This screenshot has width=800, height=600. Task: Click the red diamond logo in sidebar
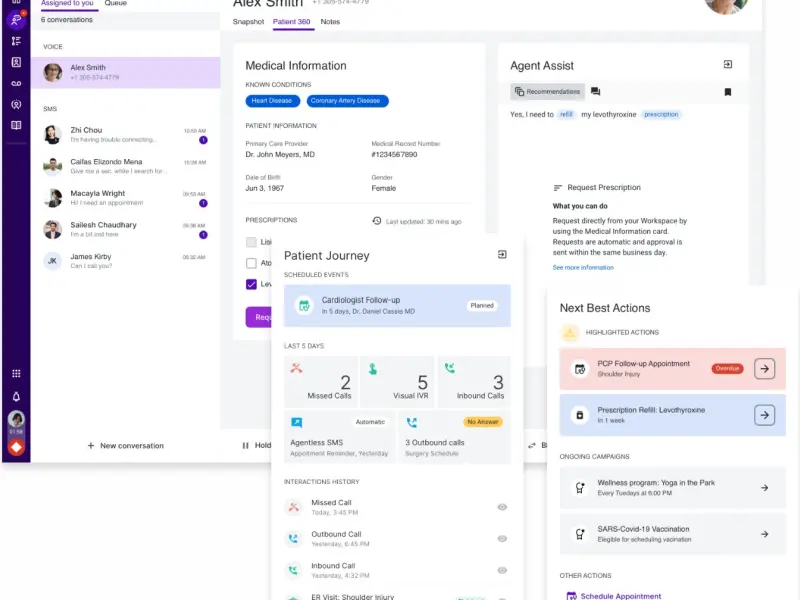coord(16,447)
